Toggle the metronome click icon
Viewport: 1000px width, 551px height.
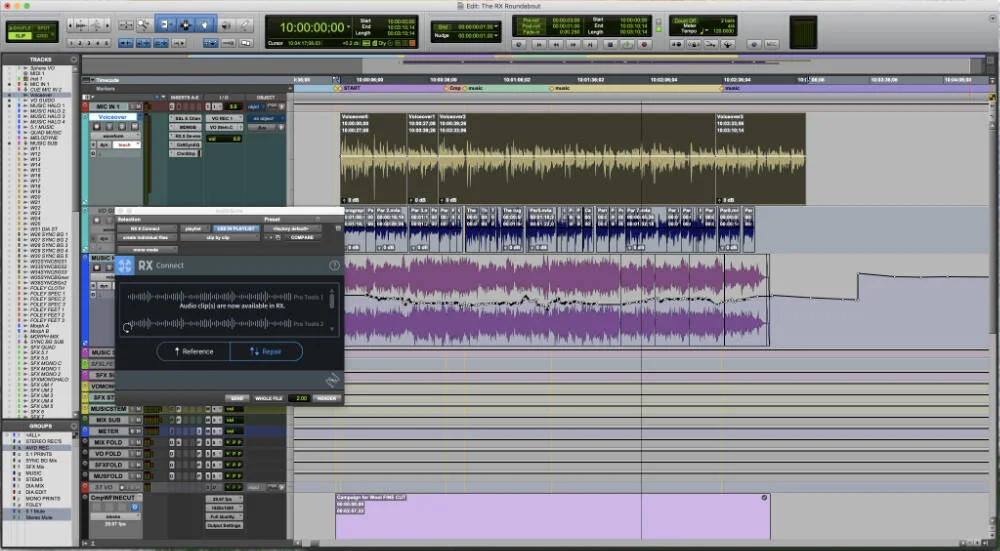(x=693, y=45)
